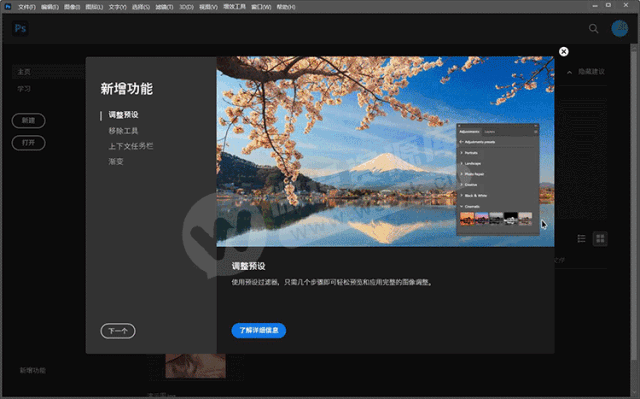
Task: Open the 图像(I) menu
Action: pyautogui.click(x=72, y=7)
